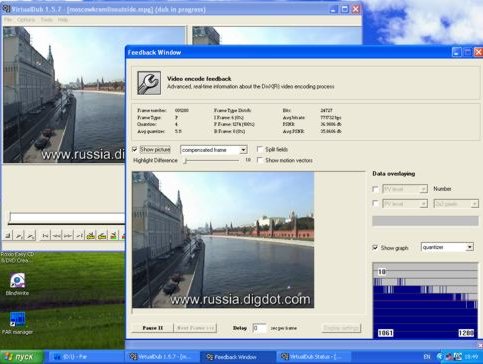Click the Stop button in VirtualDub toolbar
Screen dimensions: 483x364
pyautogui.click(x=8, y=236)
